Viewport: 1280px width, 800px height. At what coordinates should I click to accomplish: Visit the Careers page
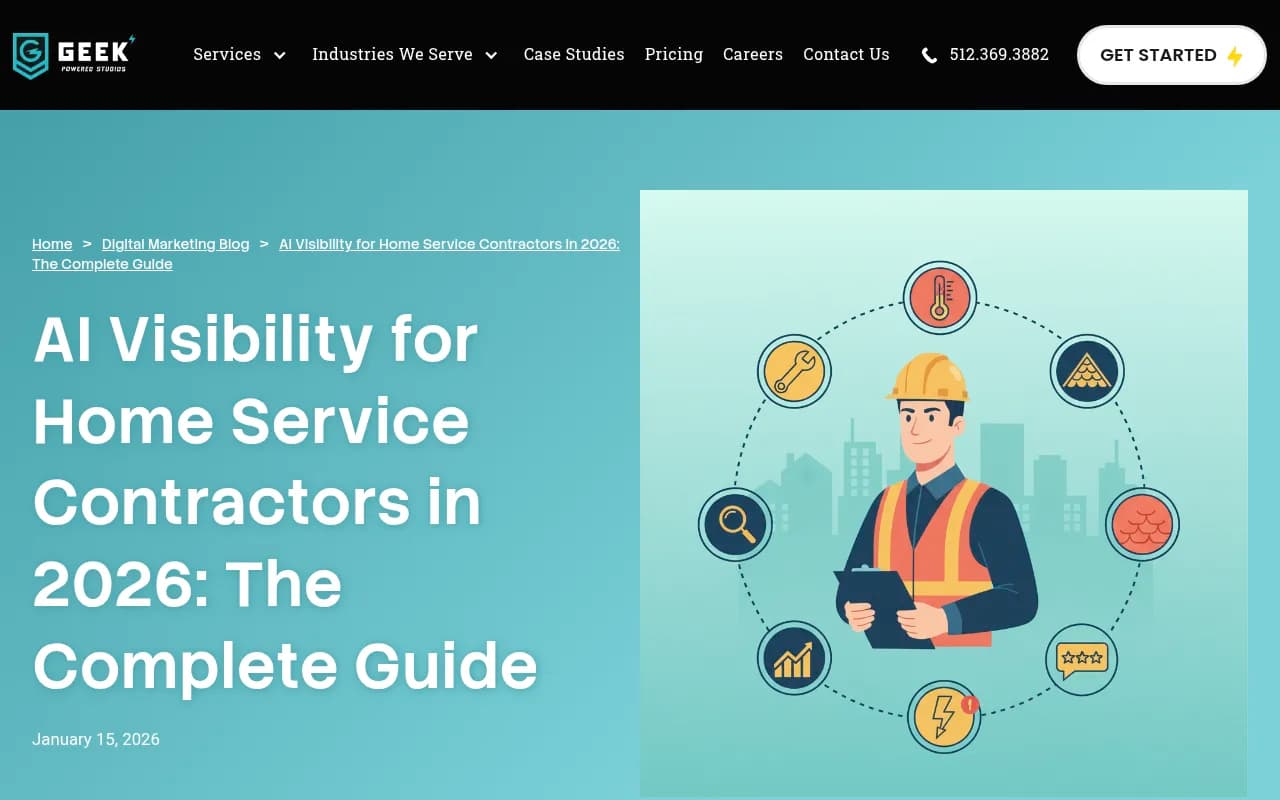click(753, 54)
